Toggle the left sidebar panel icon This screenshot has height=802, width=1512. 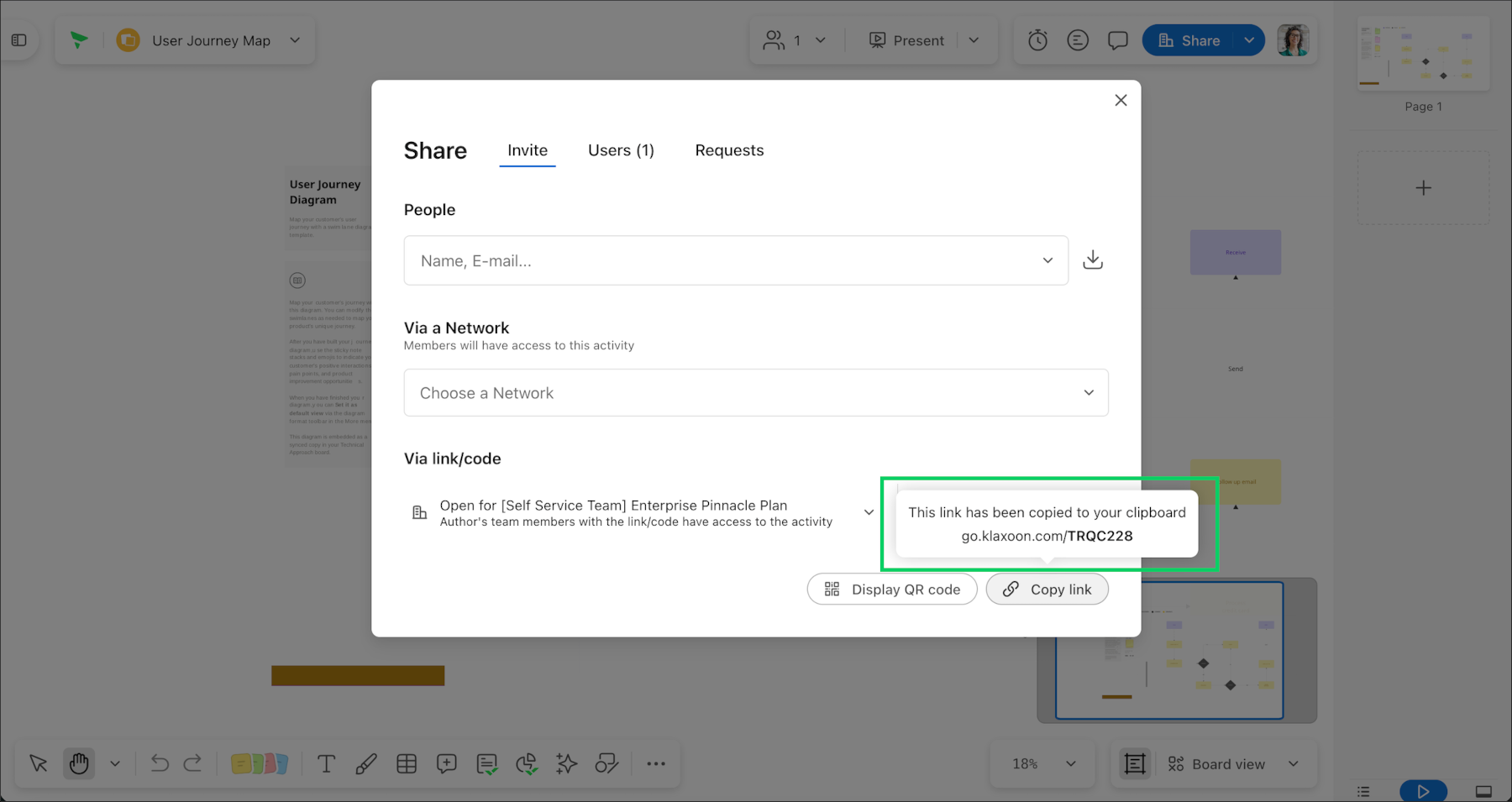click(18, 40)
